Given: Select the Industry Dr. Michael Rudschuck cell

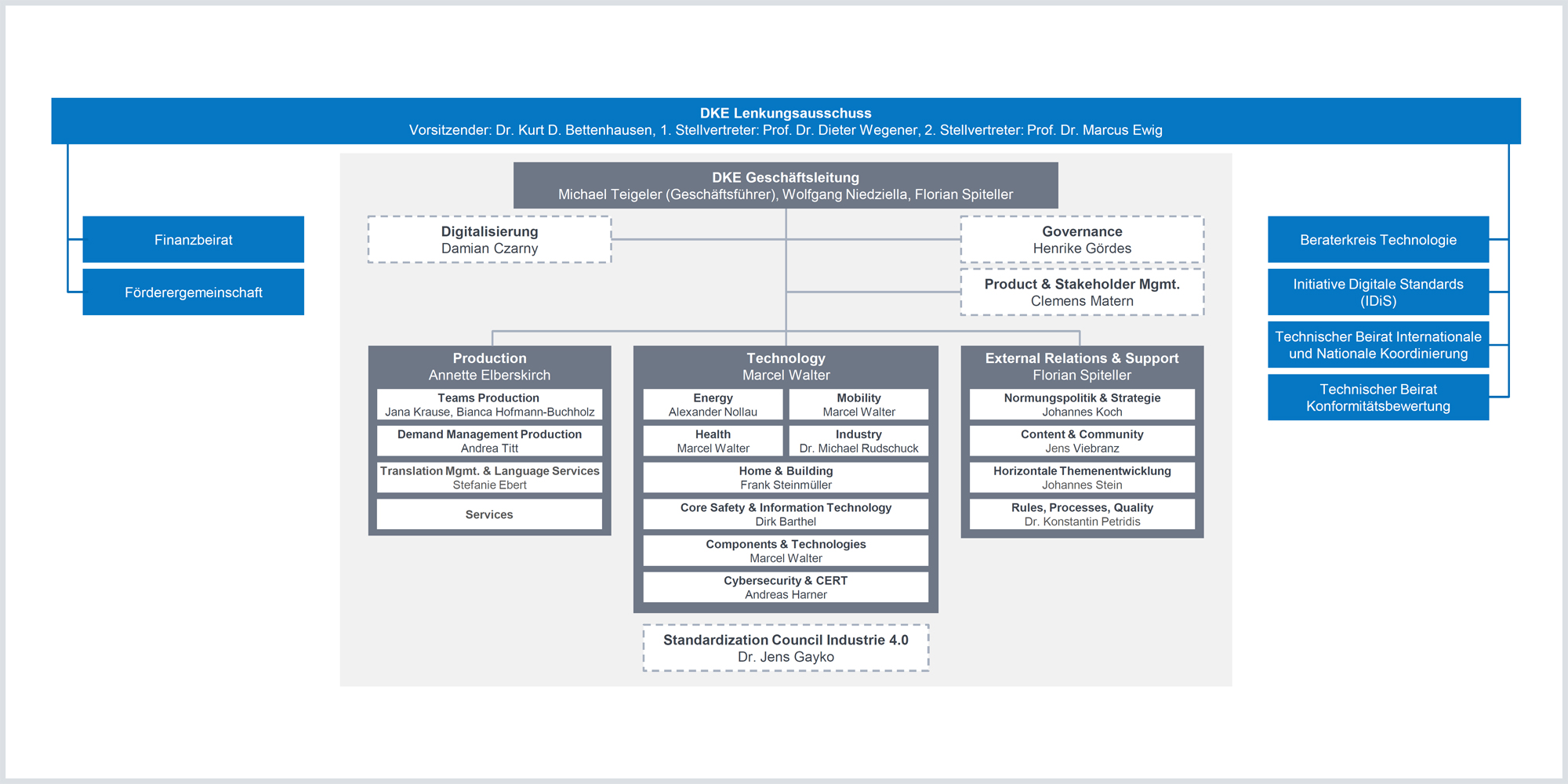Looking at the screenshot, I should click(858, 441).
